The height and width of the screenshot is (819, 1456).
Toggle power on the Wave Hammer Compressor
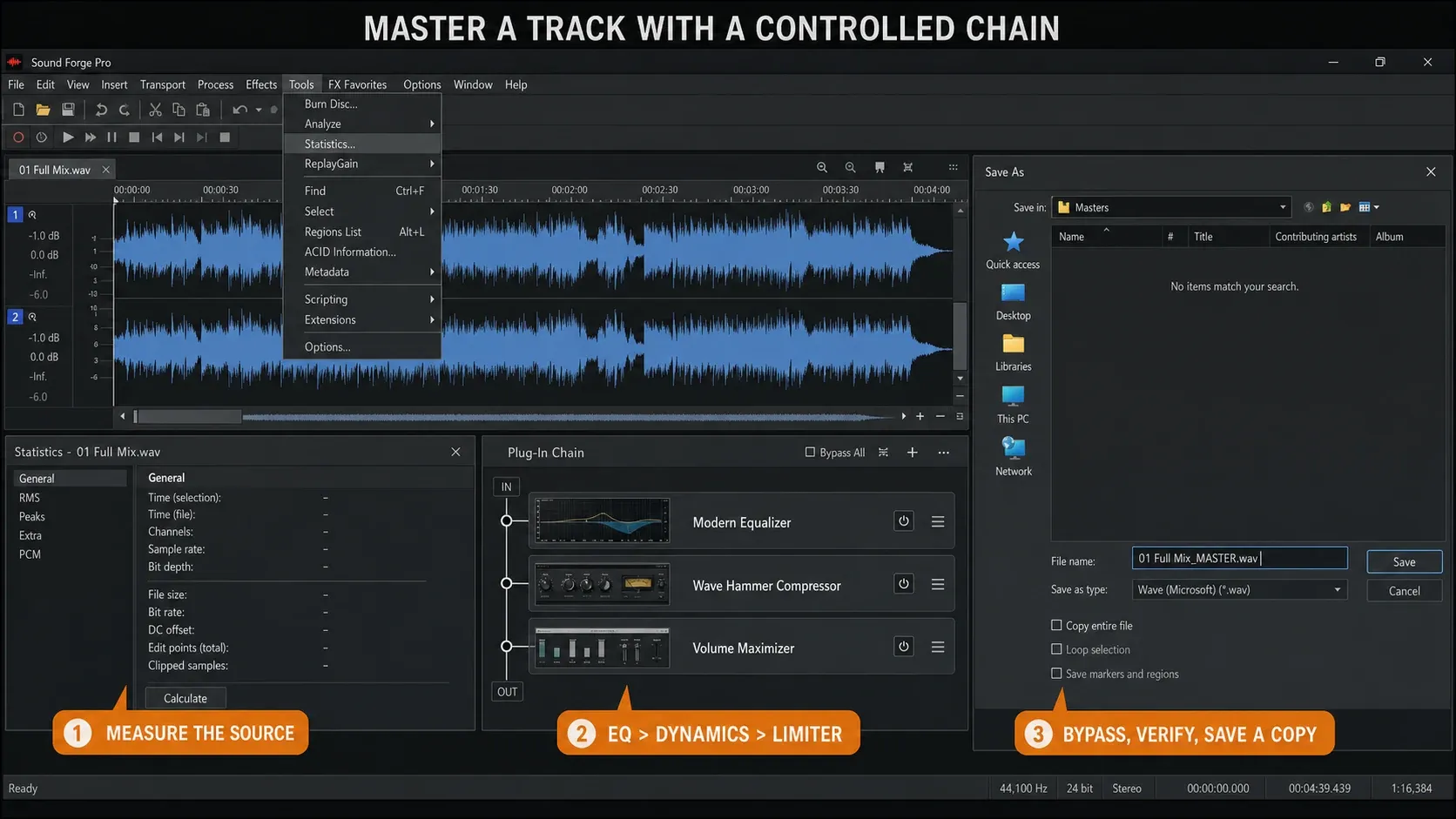coord(904,584)
